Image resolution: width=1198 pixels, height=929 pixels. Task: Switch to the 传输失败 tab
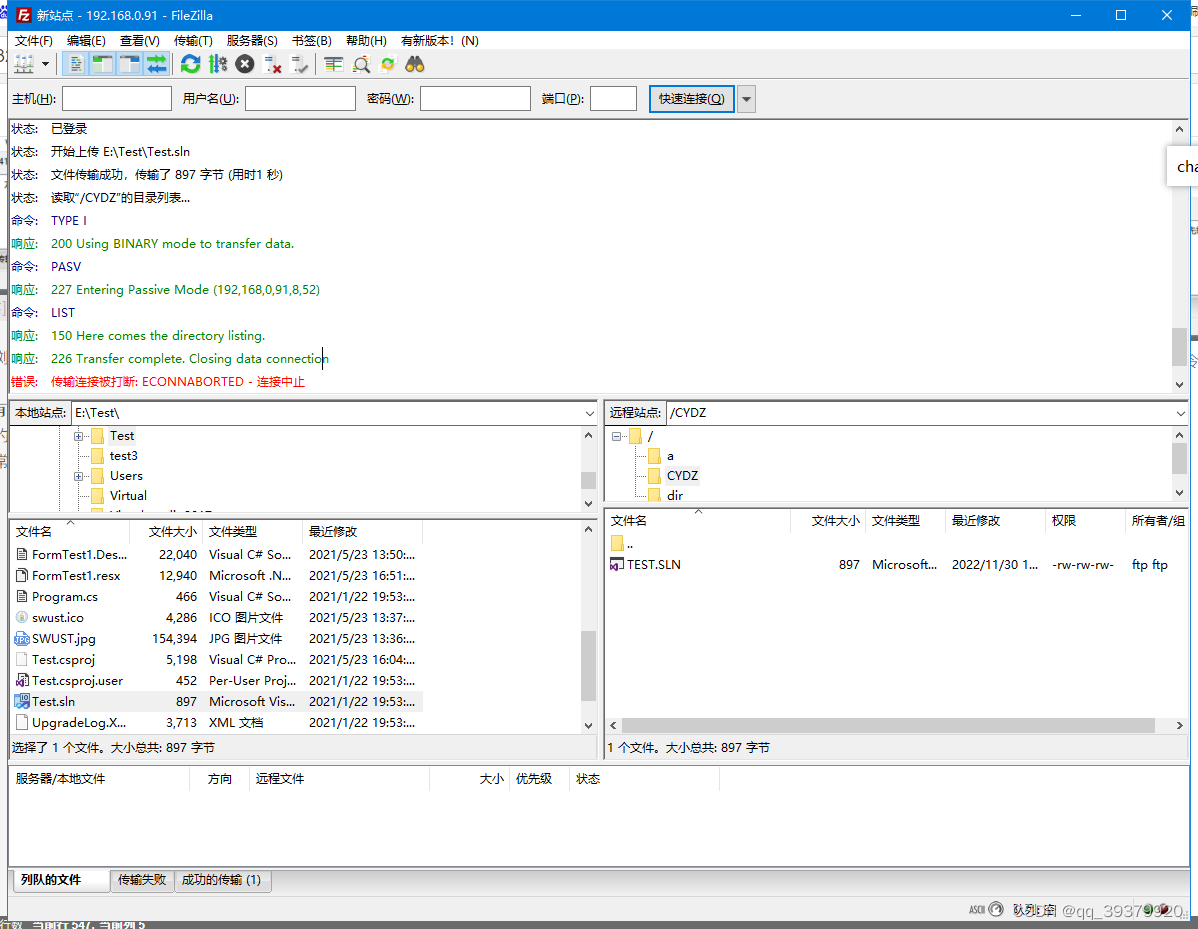click(142, 880)
